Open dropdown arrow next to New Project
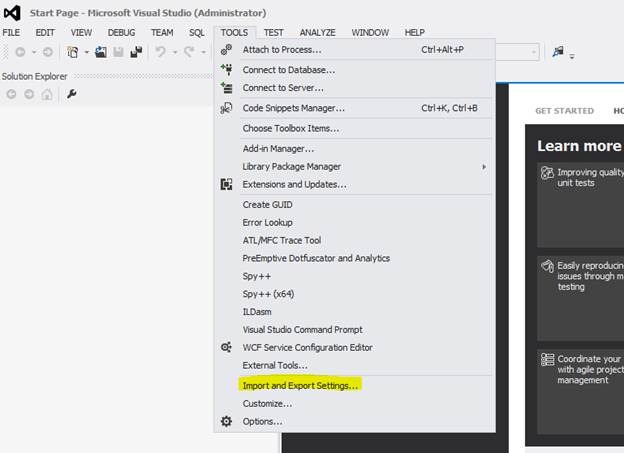Viewport: 624px width, 453px height. coord(86,52)
